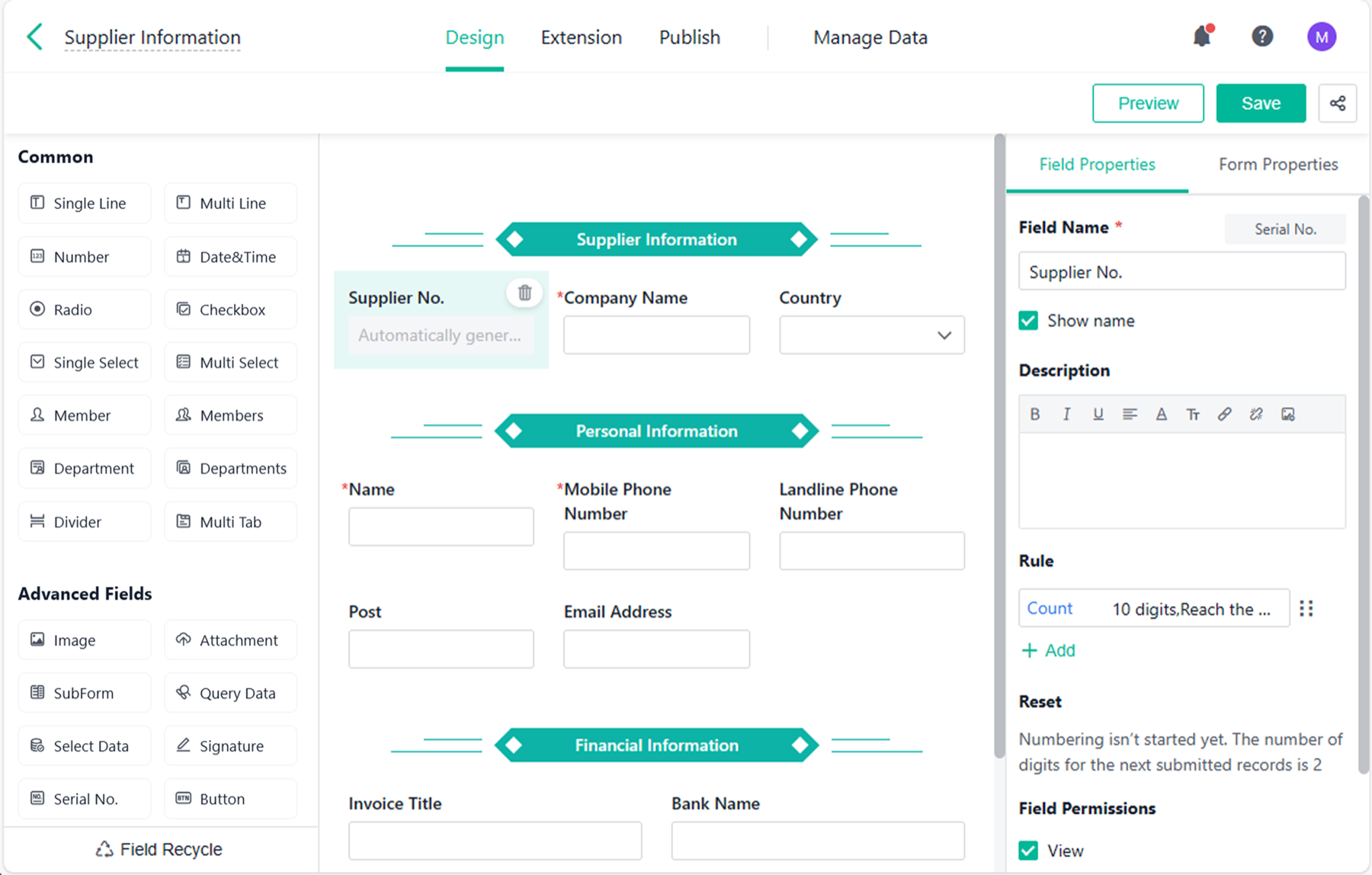Add a Divider element
The image size is (1372, 875).
pyautogui.click(x=85, y=521)
